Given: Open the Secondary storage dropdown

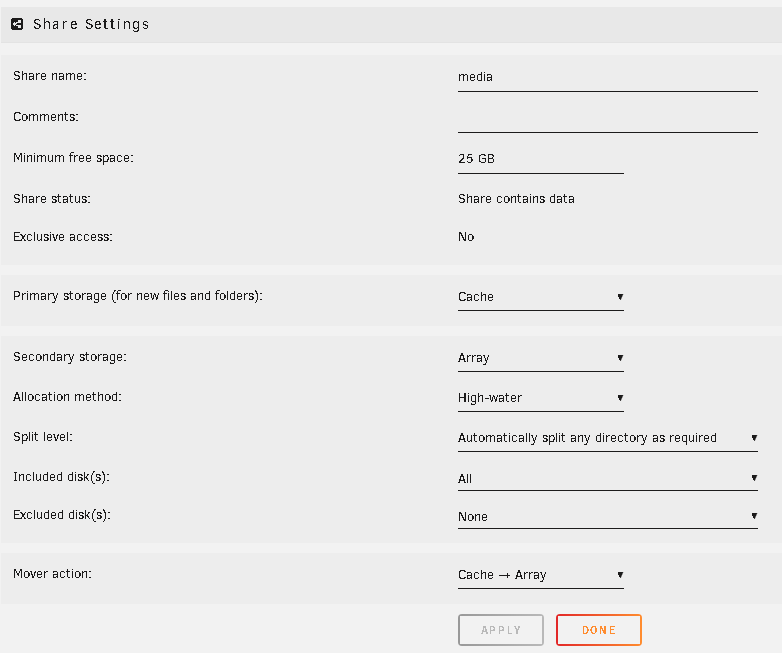Looking at the screenshot, I should click(541, 358).
